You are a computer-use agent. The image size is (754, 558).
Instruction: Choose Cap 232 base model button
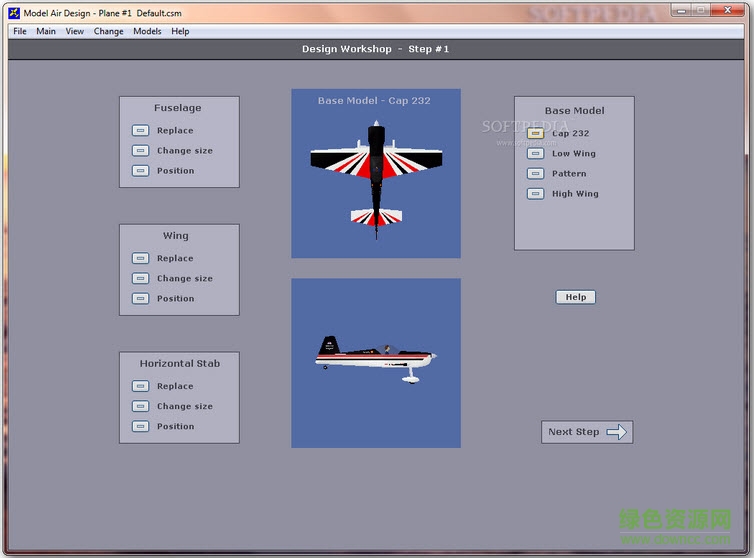click(x=536, y=133)
